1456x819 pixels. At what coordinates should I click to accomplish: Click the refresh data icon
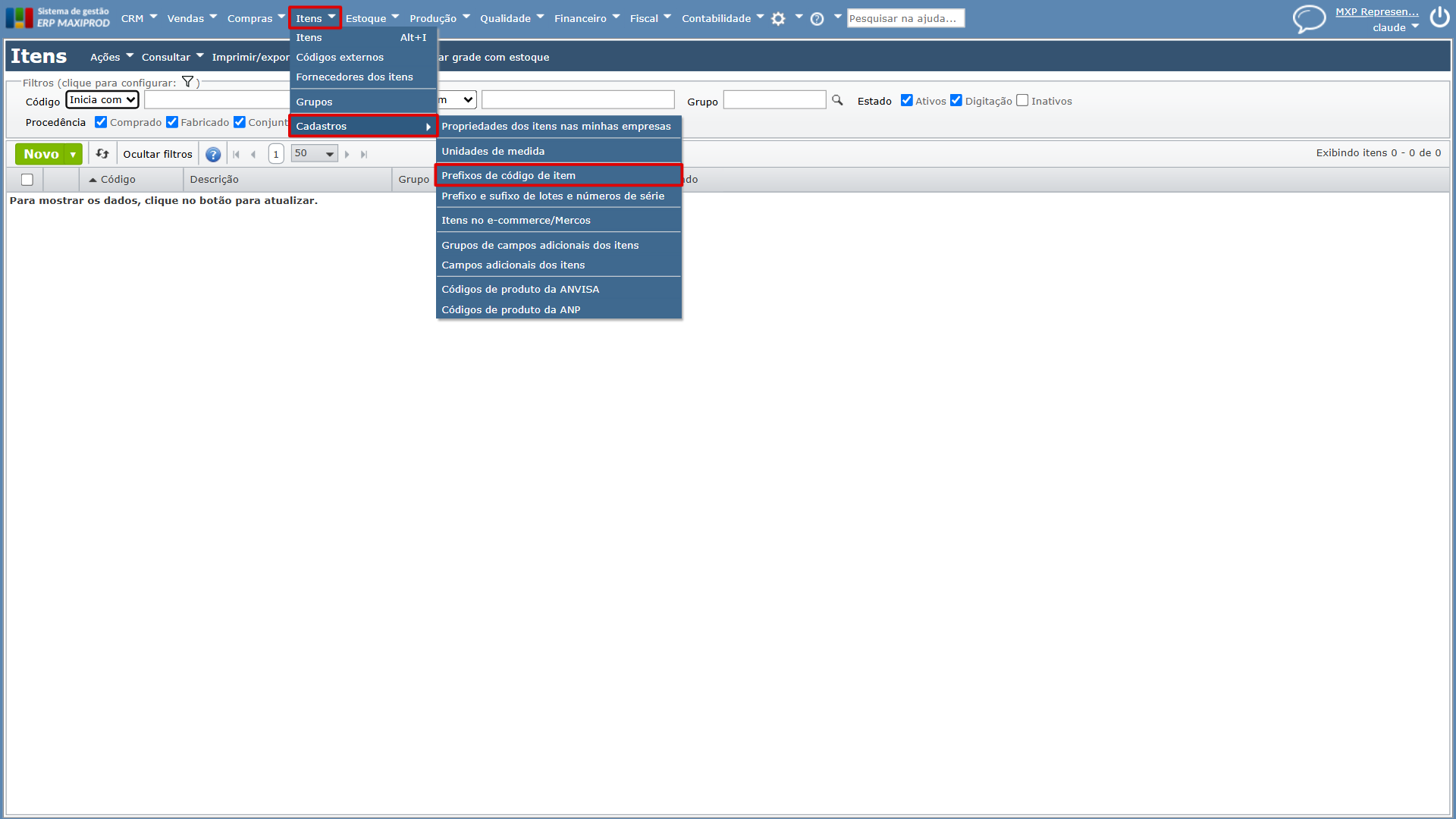click(102, 153)
